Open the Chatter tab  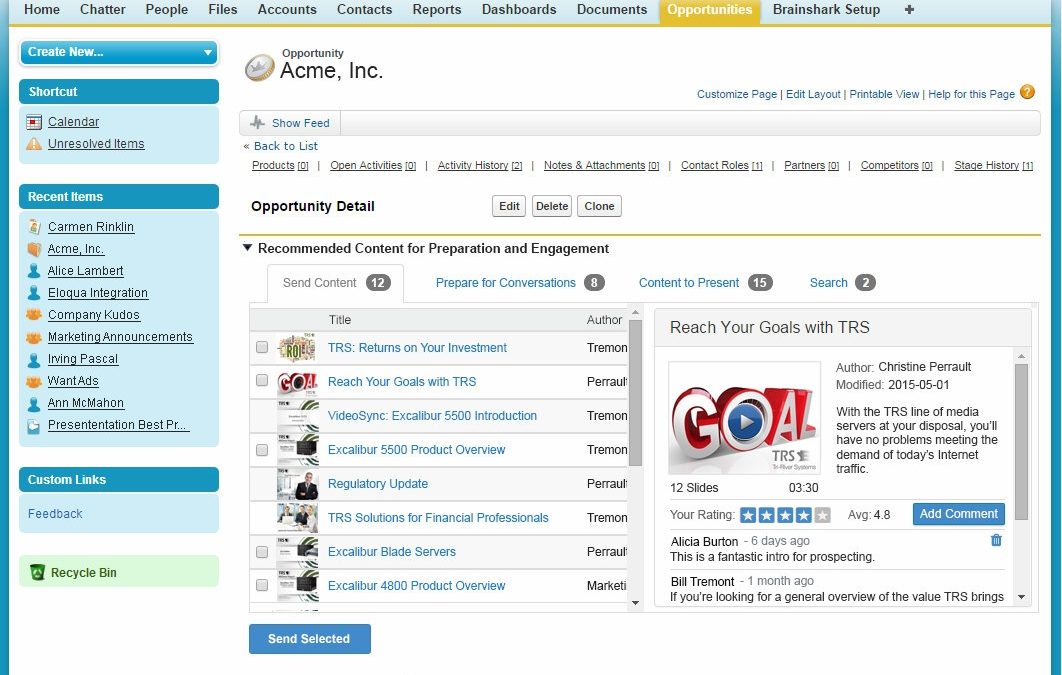click(x=103, y=9)
